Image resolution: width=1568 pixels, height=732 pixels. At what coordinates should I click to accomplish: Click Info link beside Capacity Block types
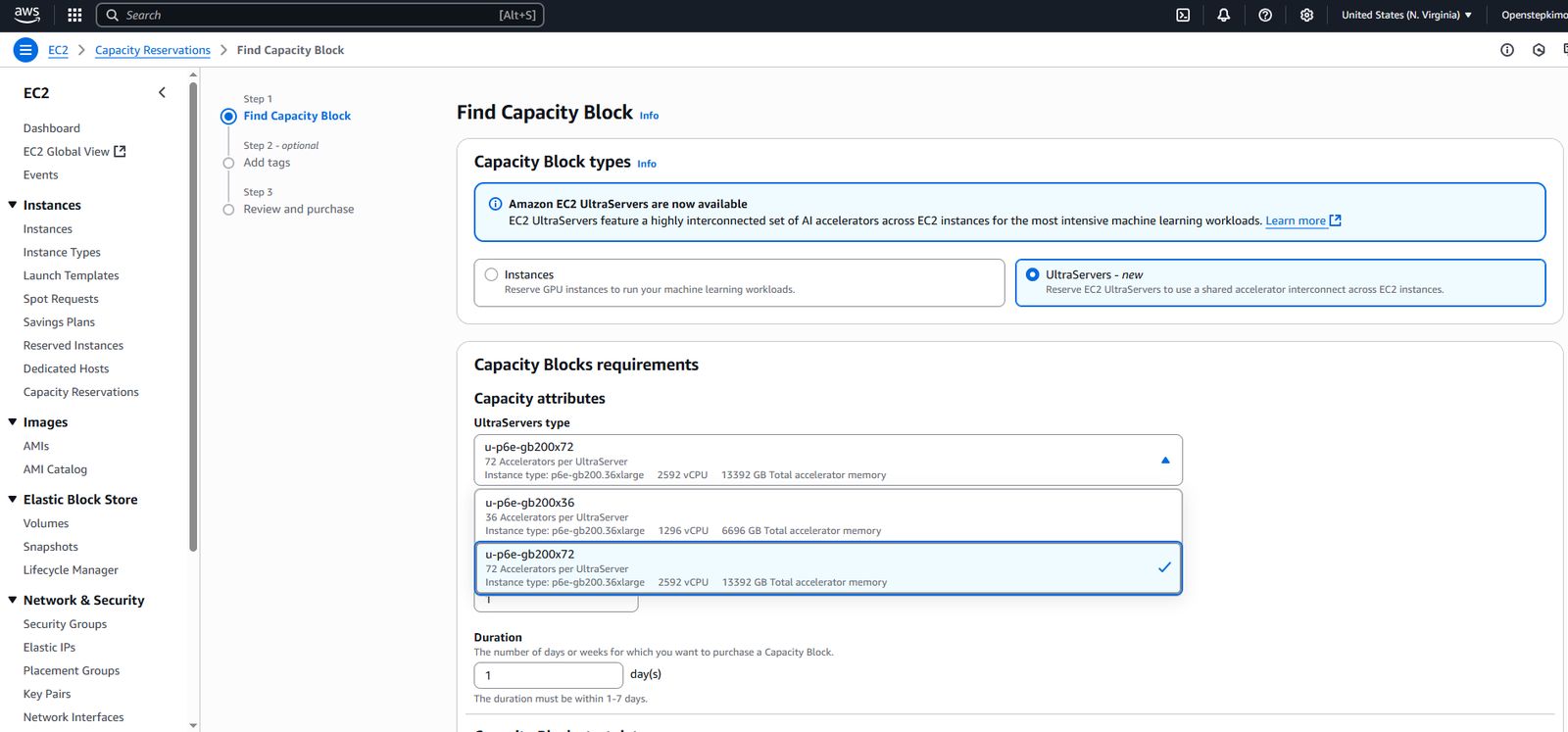[647, 164]
